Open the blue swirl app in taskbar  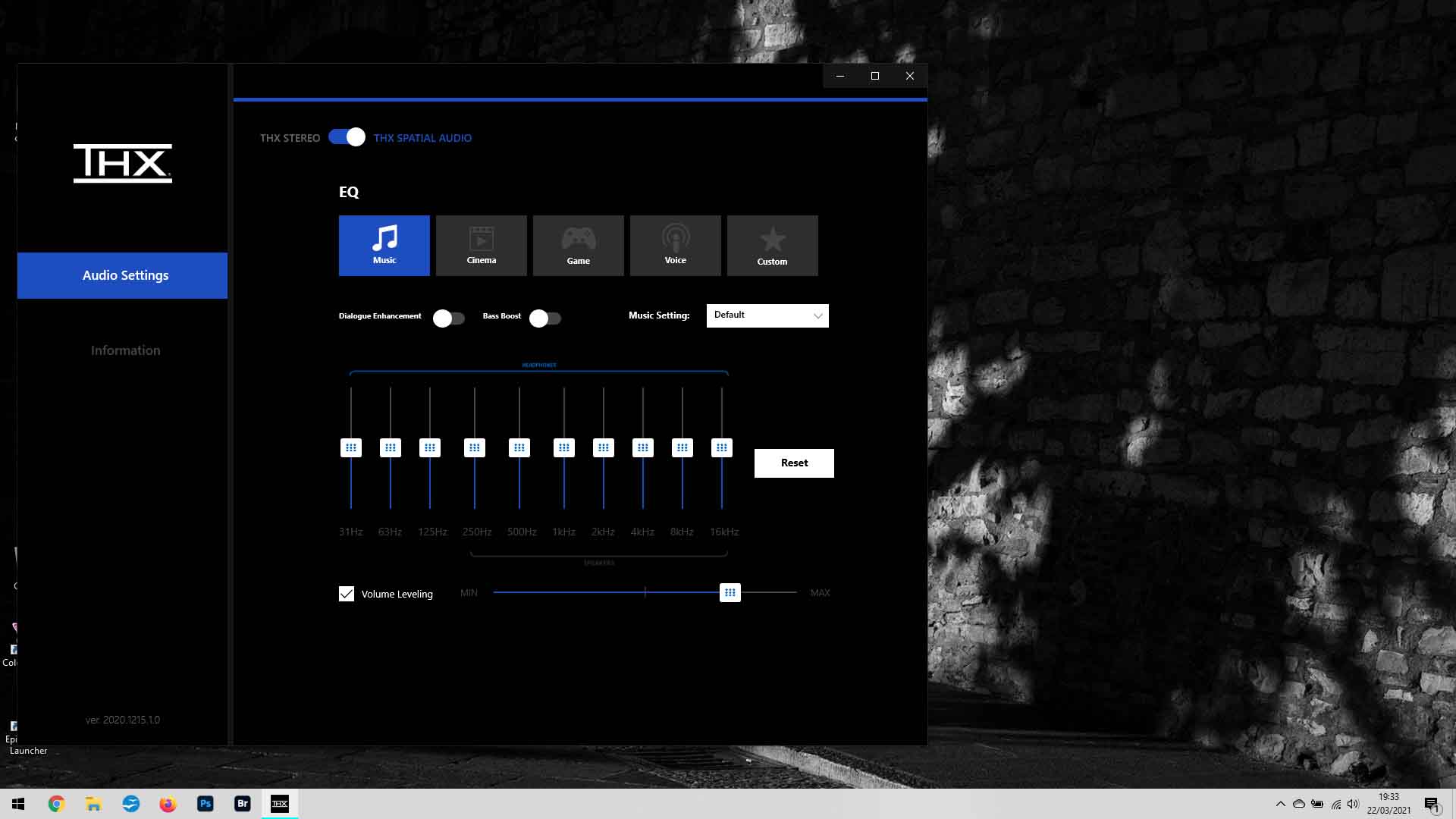pyautogui.click(x=130, y=804)
